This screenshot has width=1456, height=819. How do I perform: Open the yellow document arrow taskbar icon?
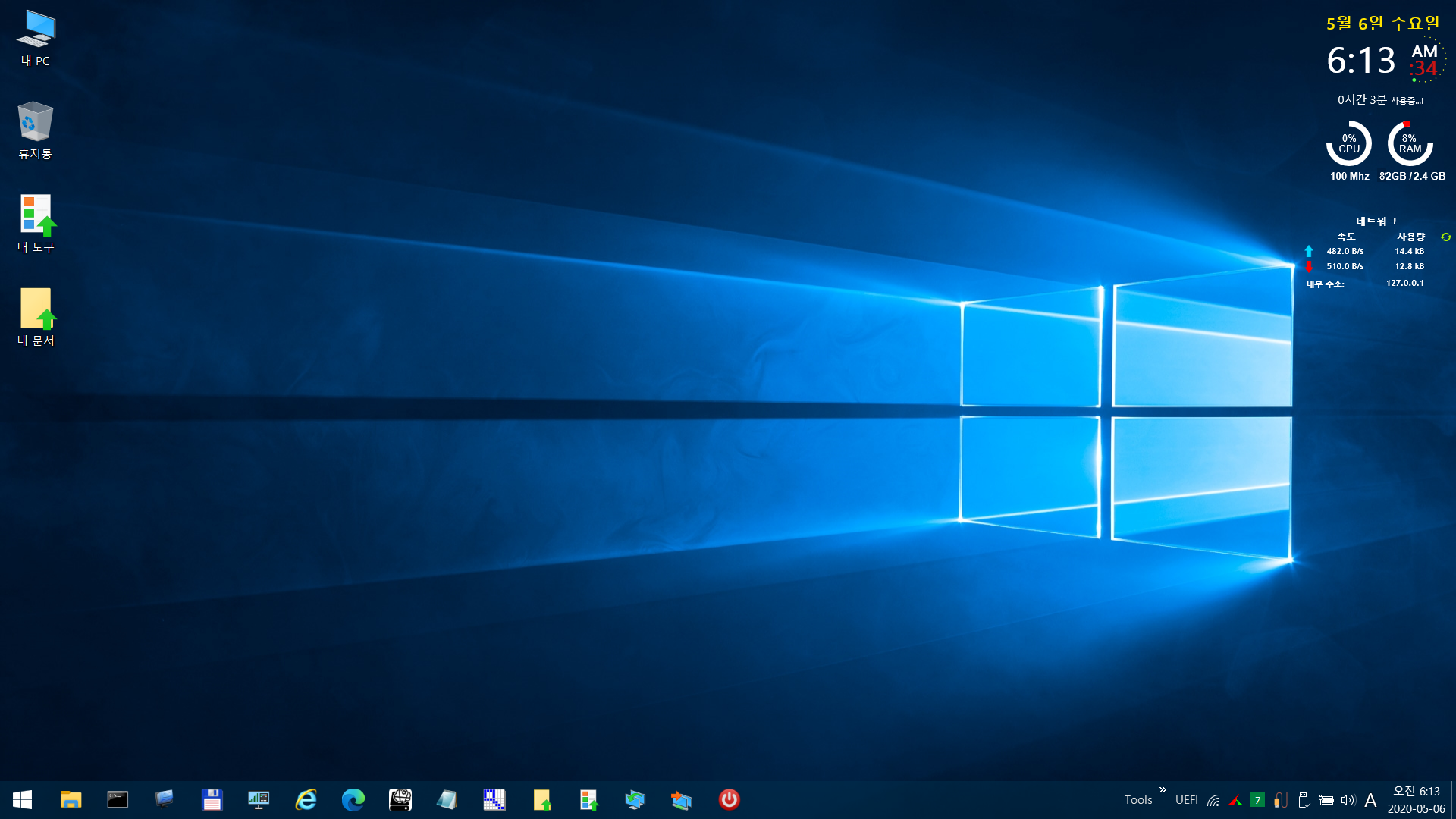click(541, 799)
